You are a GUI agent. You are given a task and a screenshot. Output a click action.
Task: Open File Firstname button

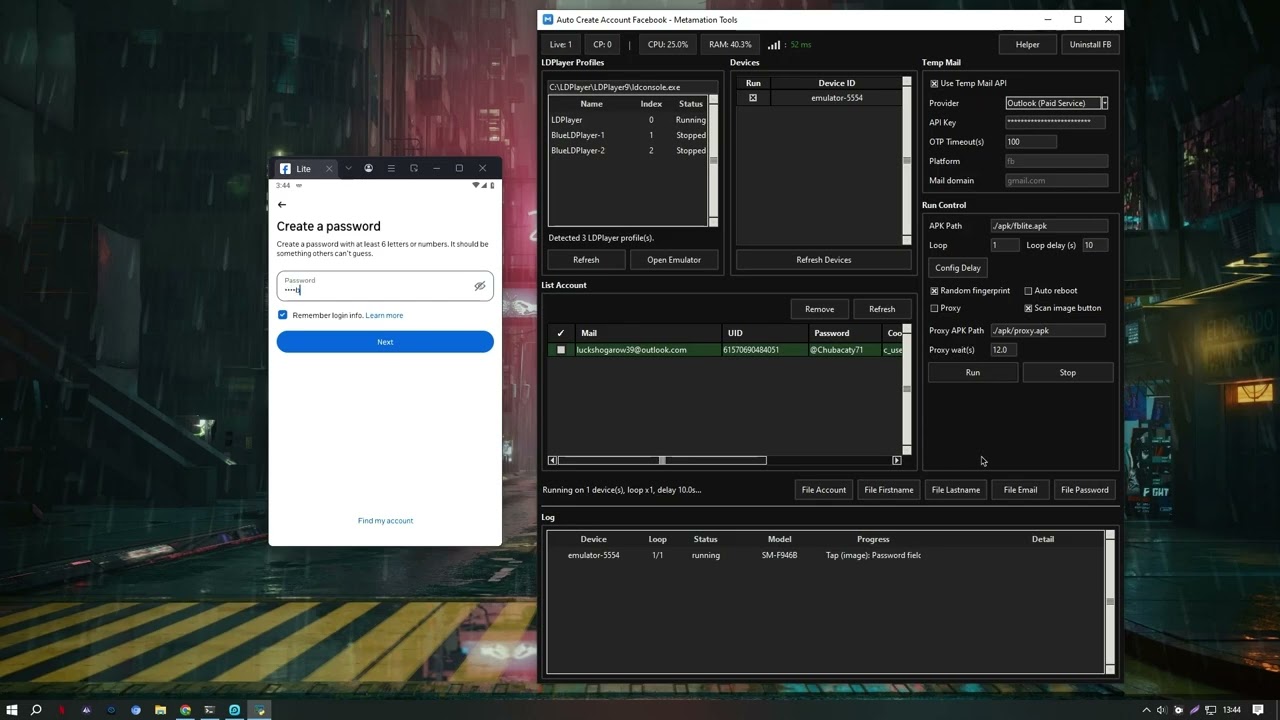click(888, 490)
